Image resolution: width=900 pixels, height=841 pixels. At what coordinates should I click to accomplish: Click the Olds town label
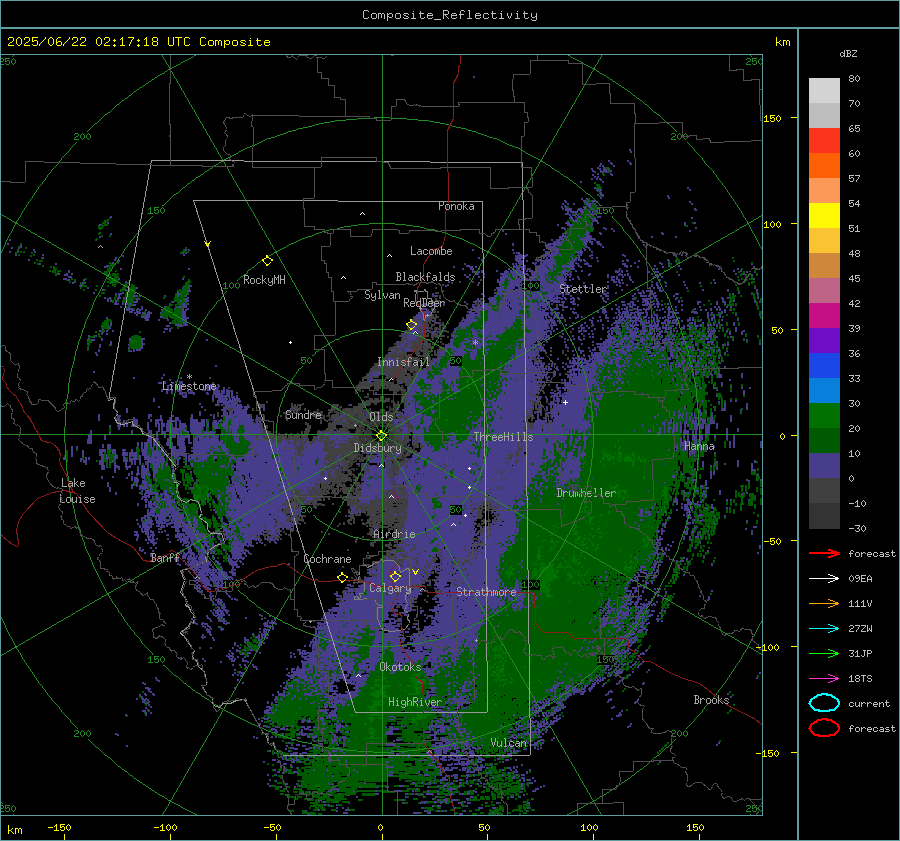click(381, 416)
